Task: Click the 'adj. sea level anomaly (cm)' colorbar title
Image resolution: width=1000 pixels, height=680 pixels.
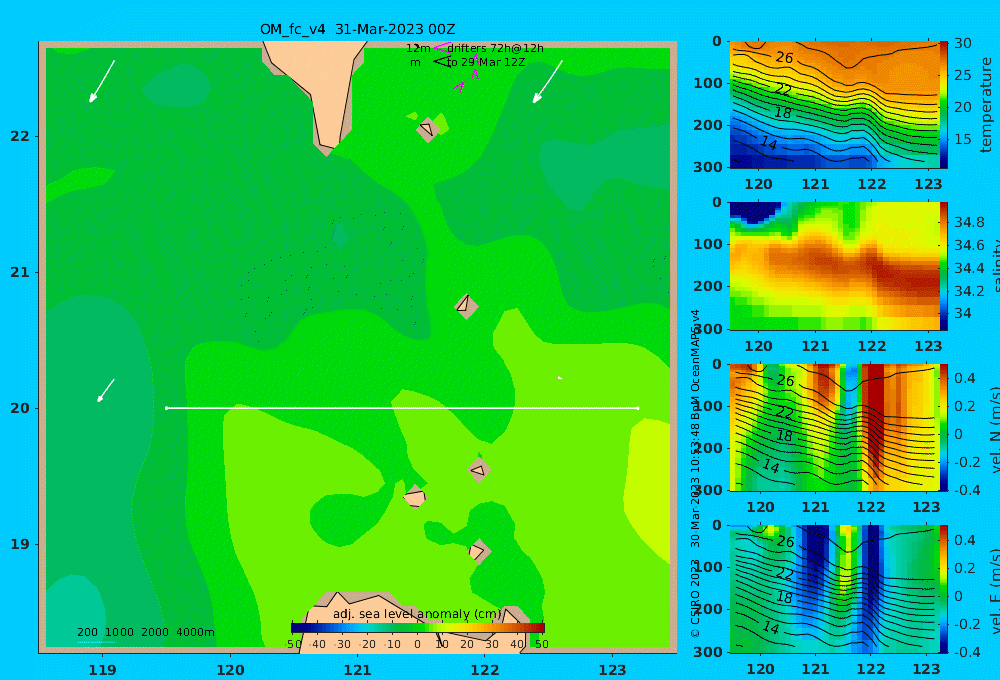Action: [417, 614]
